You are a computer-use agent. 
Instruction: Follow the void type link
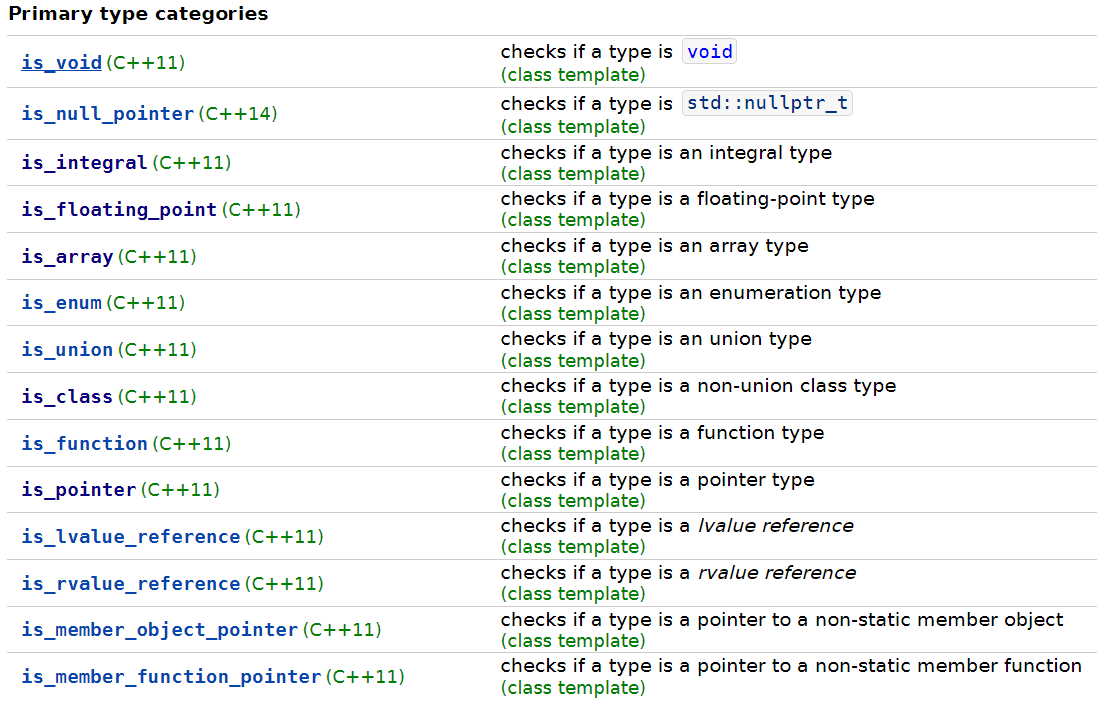[709, 51]
